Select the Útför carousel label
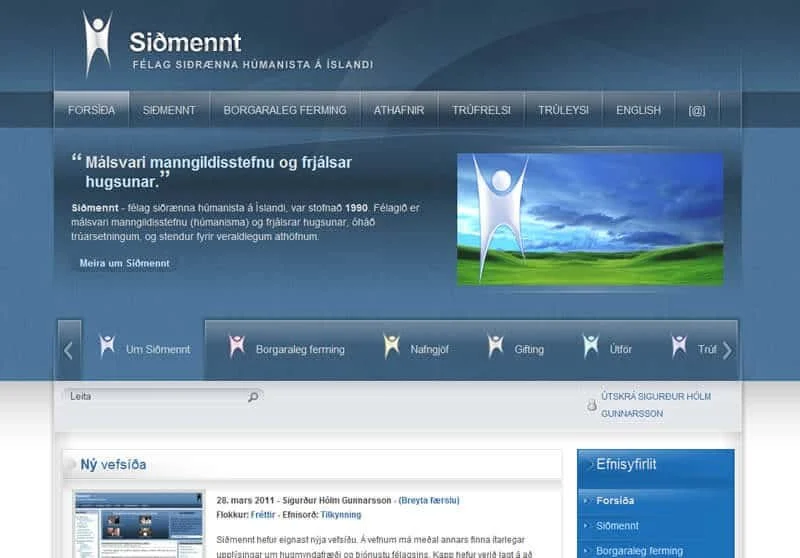 tap(620, 349)
